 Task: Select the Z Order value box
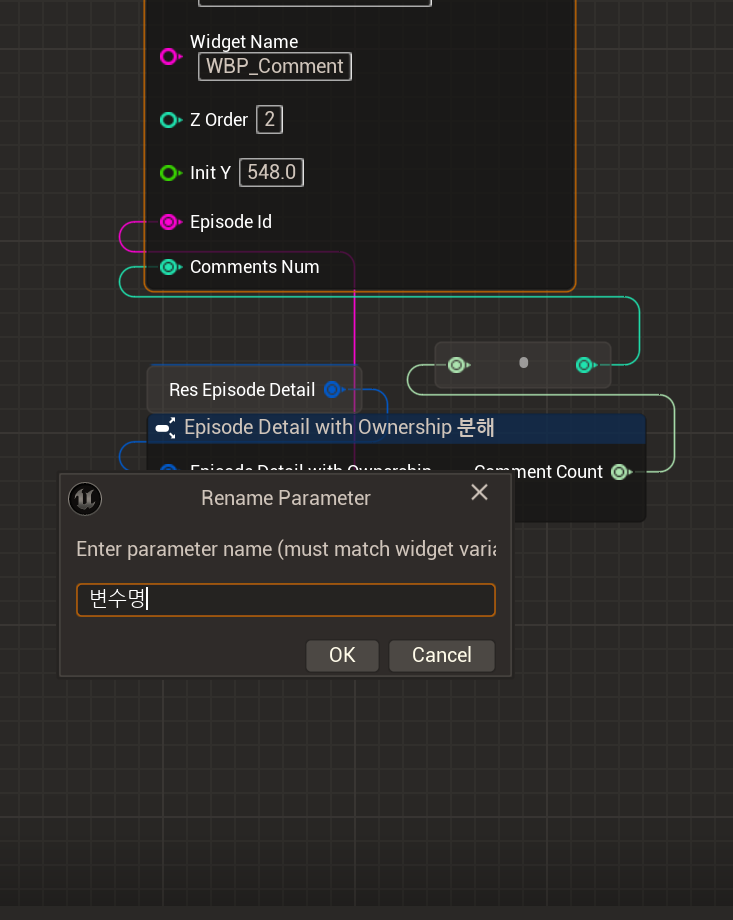pos(269,120)
